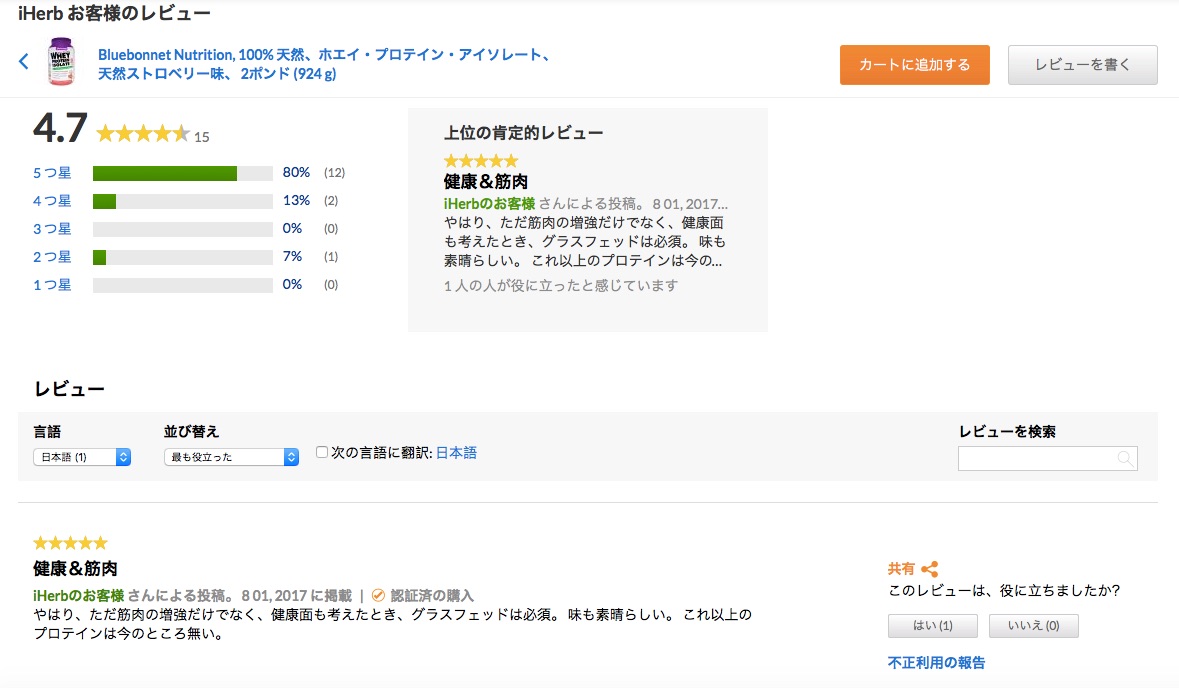Click the five stars above the review 健康&筋肉
Screen dimensions: 1179x688
71,543
